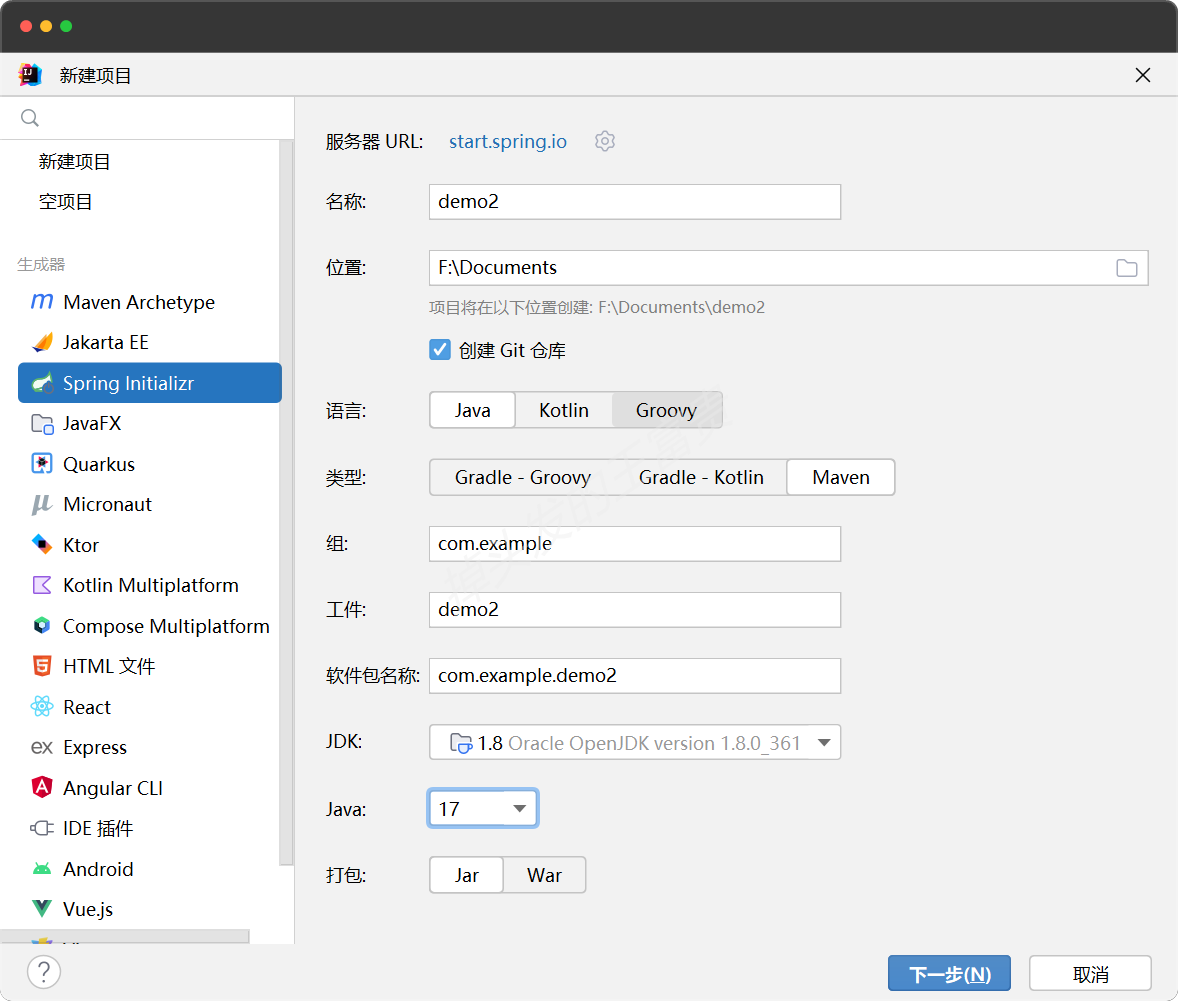Choose Gradle - Groovy project type
Image resolution: width=1178 pixels, height=1001 pixels.
(523, 477)
